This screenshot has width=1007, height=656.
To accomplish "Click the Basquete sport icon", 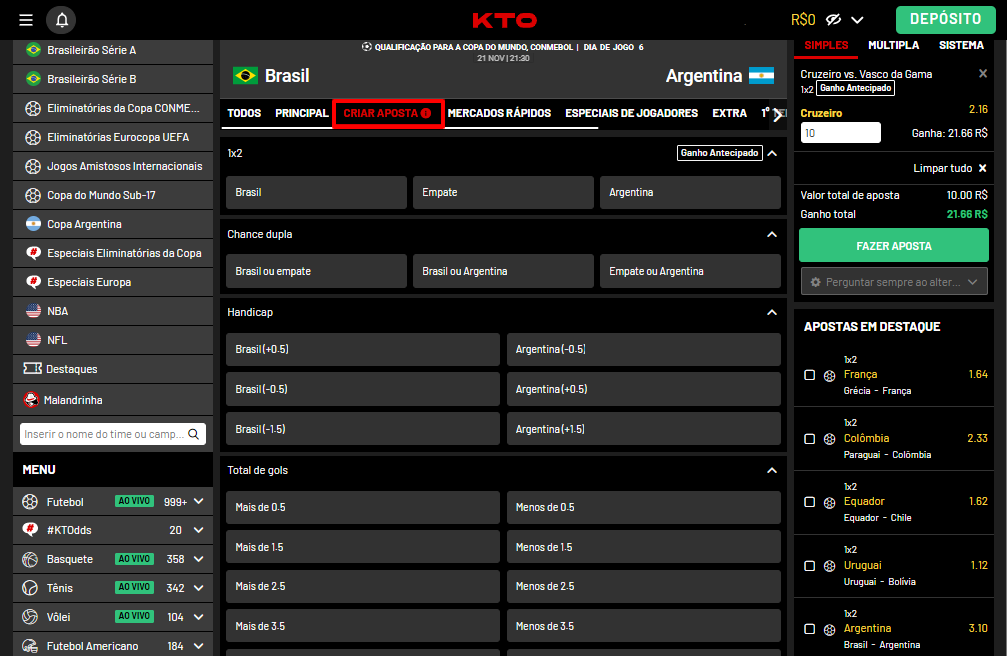I will click(30, 559).
